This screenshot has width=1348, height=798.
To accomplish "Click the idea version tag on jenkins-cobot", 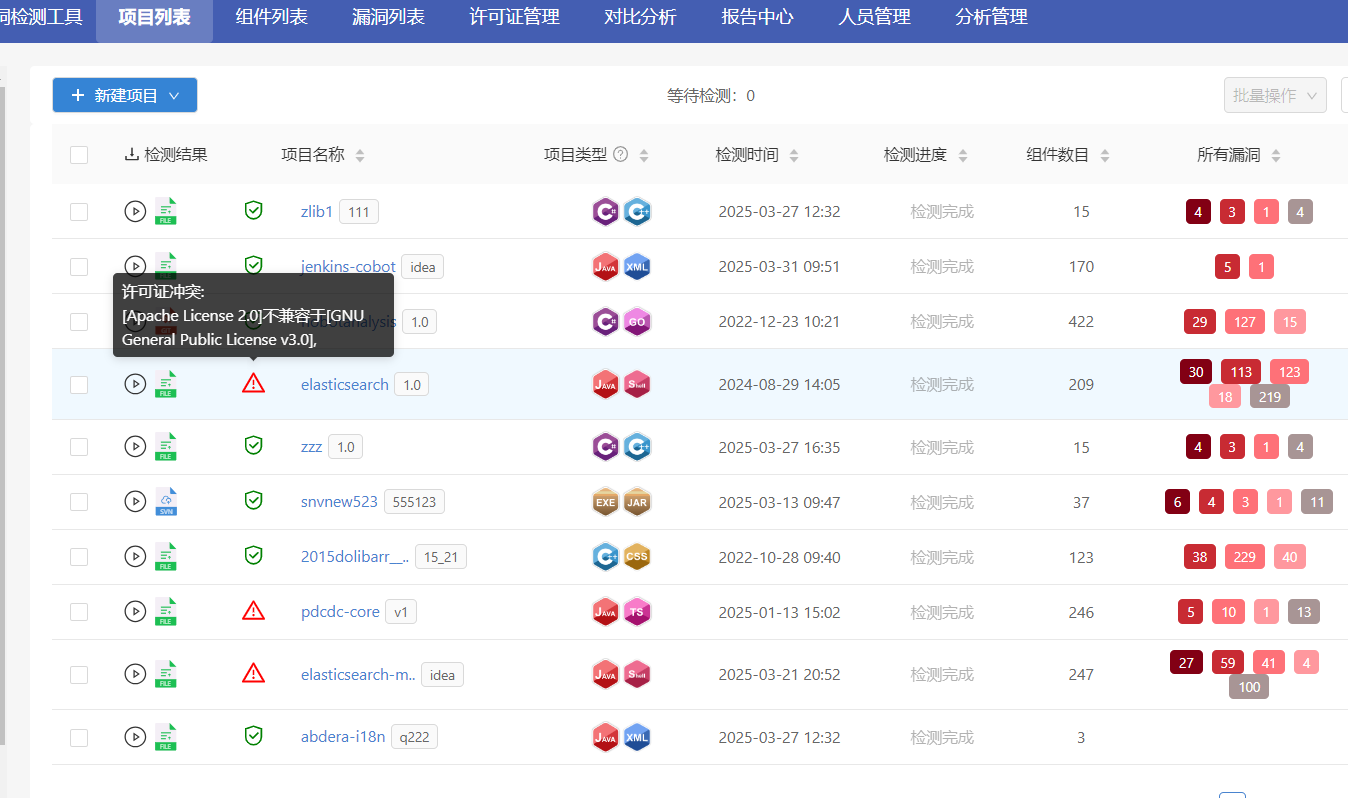I will (423, 267).
